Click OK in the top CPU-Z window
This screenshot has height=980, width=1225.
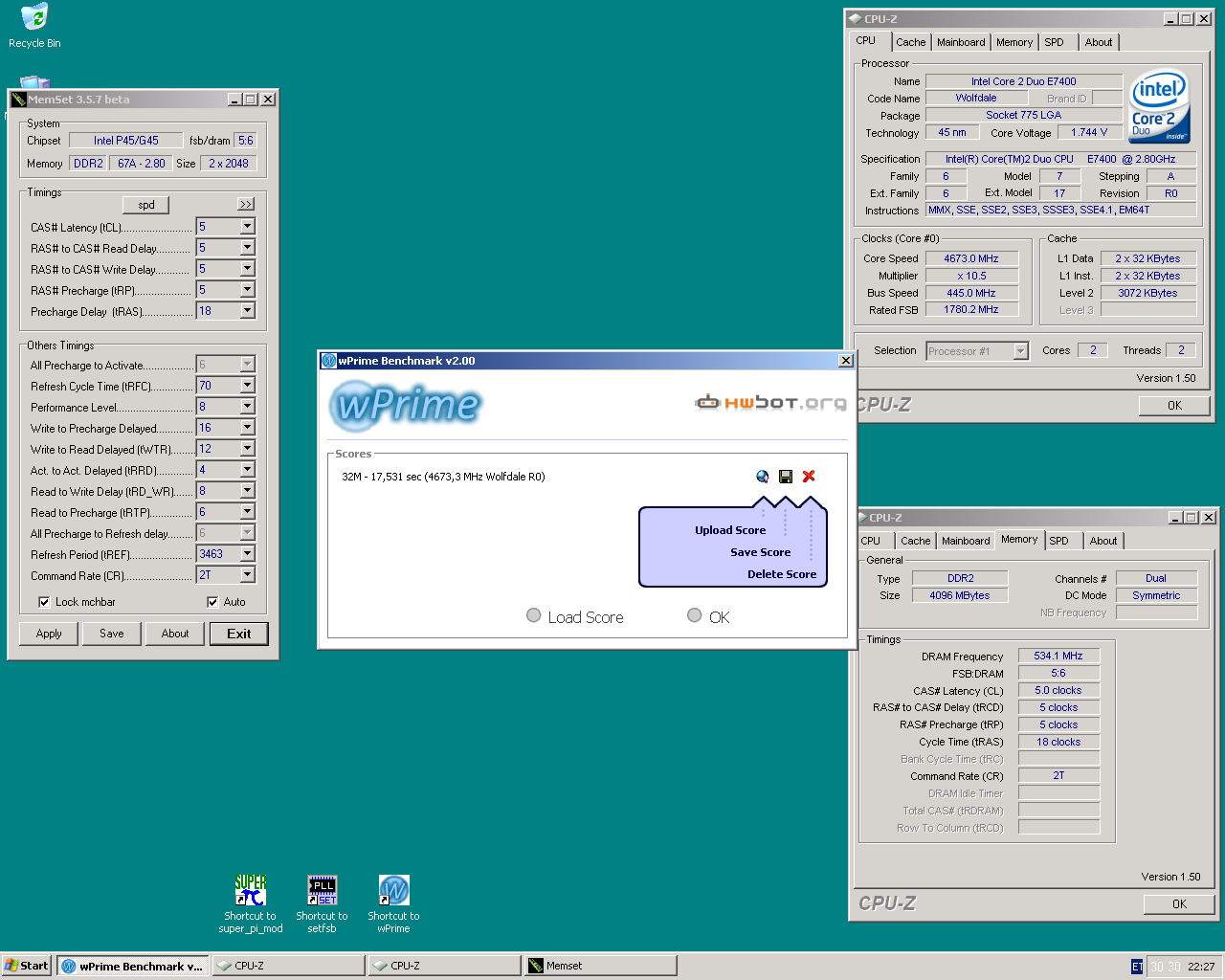tap(1174, 406)
